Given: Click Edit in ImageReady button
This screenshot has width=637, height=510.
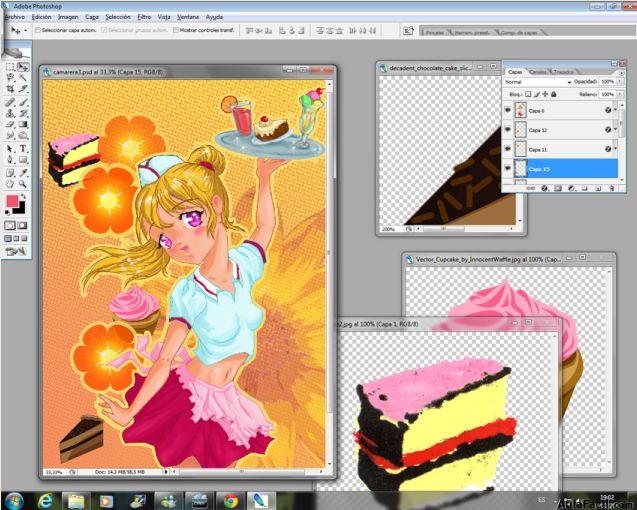Looking at the screenshot, I should [16, 252].
